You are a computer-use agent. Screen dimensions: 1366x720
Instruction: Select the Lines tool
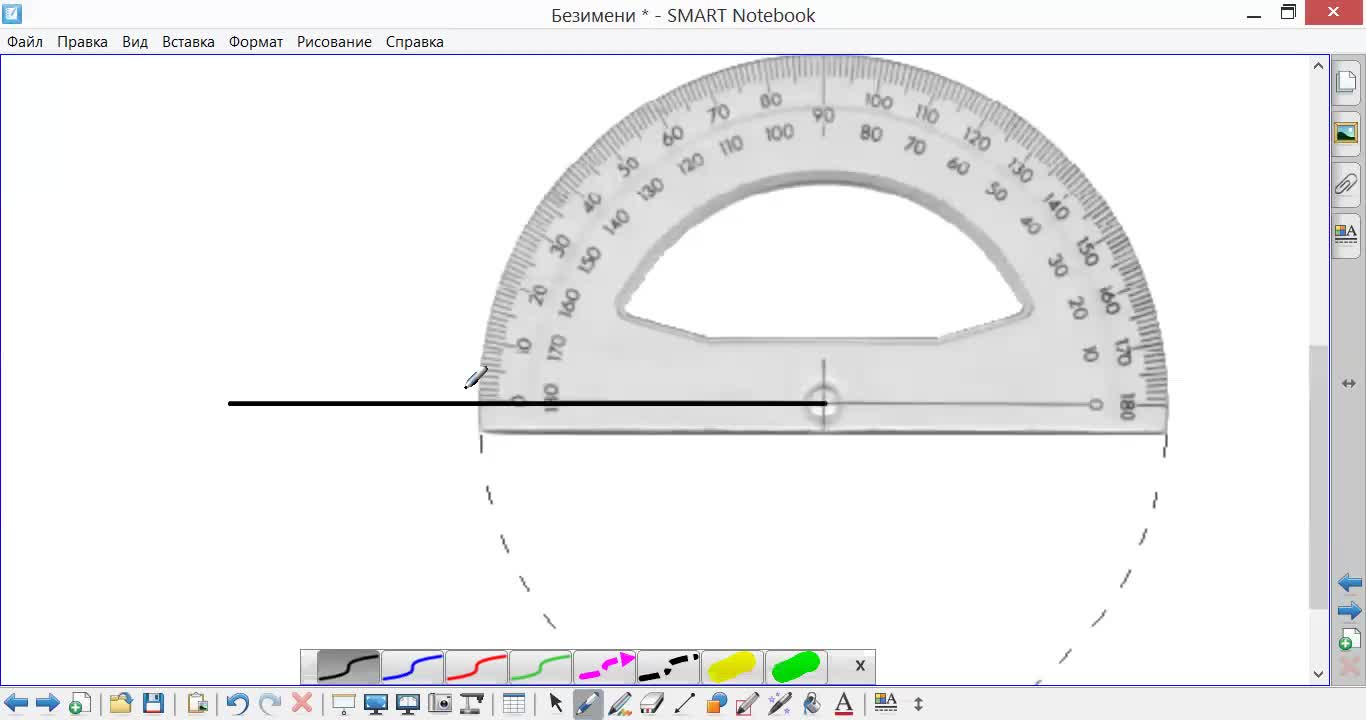(684, 703)
